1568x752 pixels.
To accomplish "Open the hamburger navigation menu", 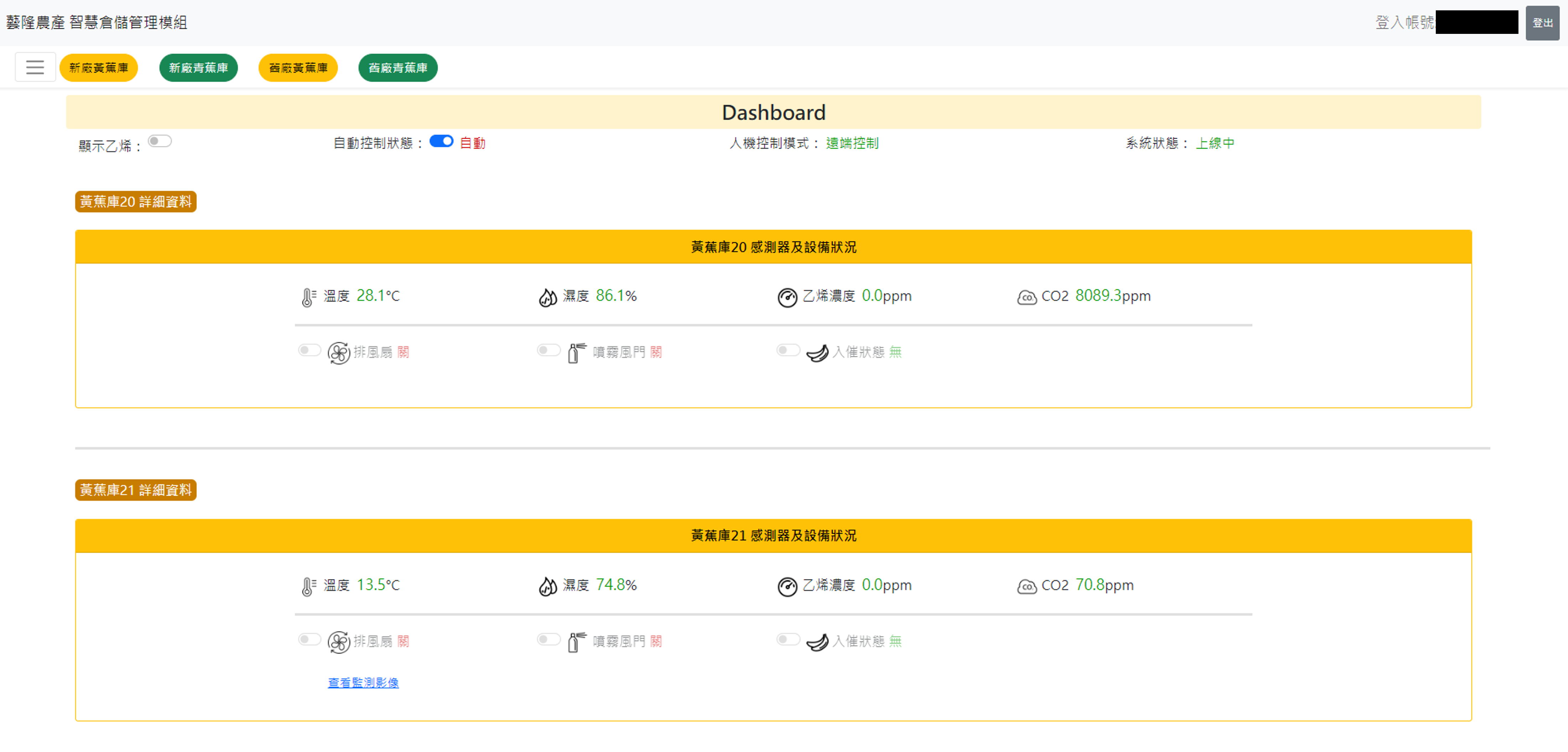I will (x=35, y=67).
